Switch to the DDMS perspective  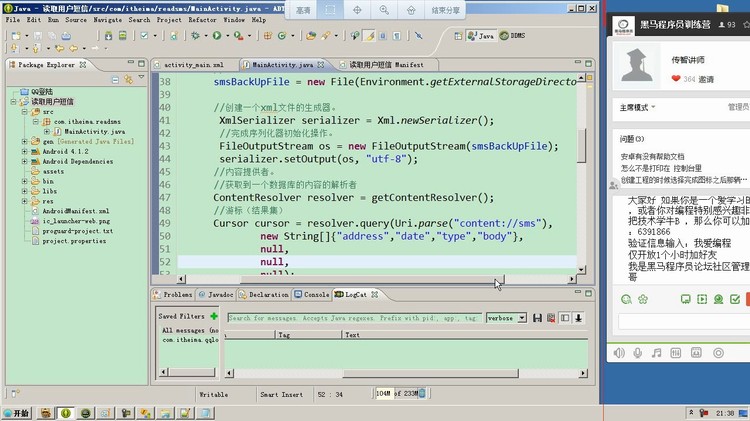tap(512, 36)
